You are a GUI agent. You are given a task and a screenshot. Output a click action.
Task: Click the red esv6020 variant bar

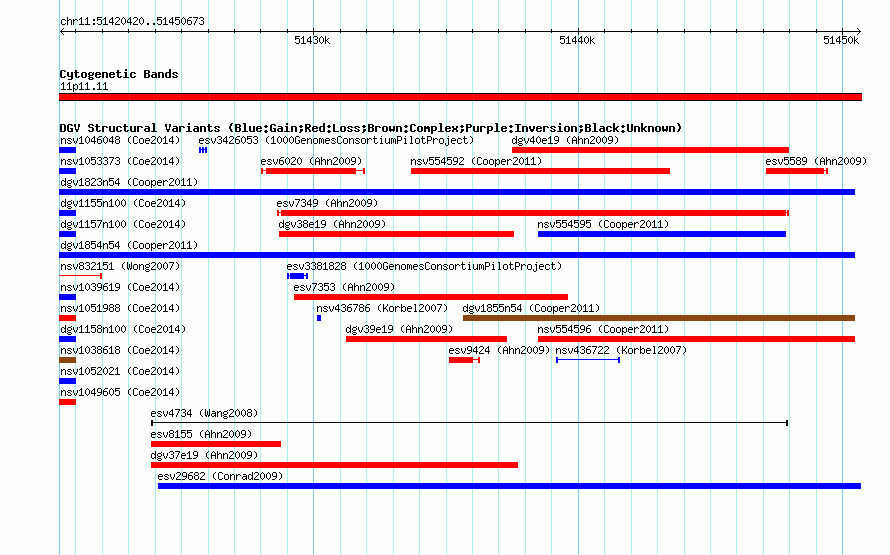point(313,171)
